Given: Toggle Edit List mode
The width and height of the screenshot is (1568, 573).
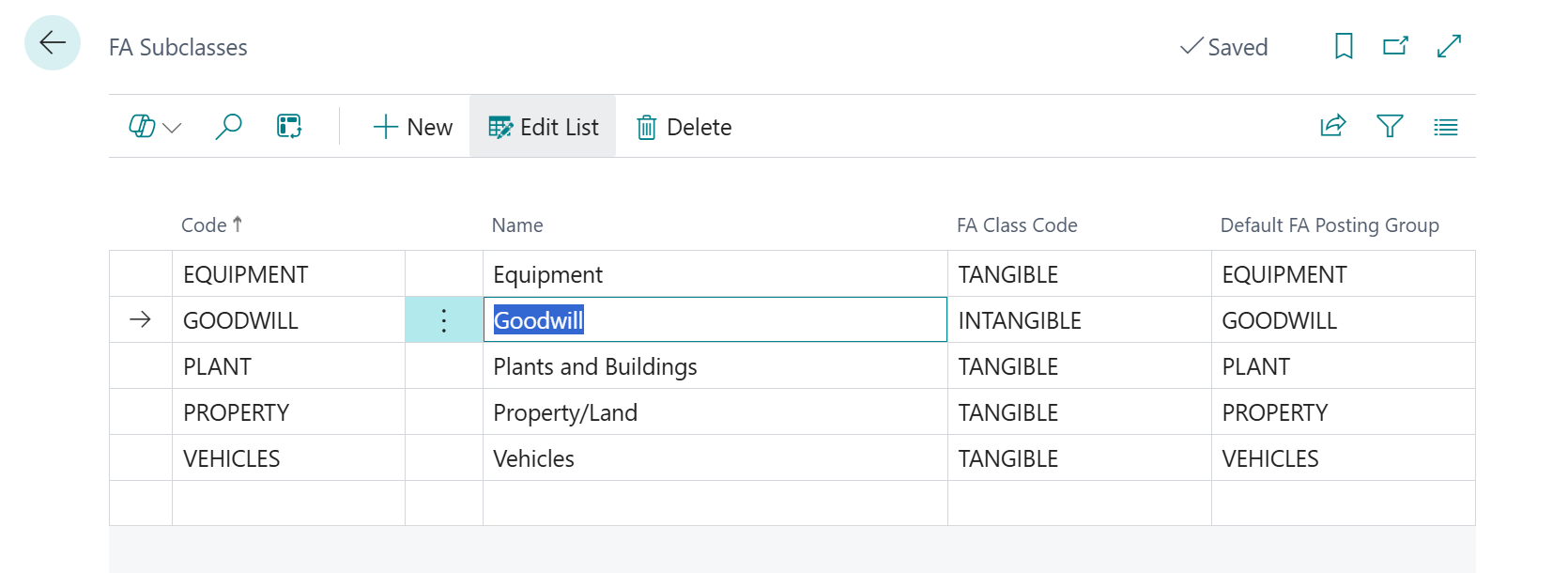Looking at the screenshot, I should [x=543, y=127].
